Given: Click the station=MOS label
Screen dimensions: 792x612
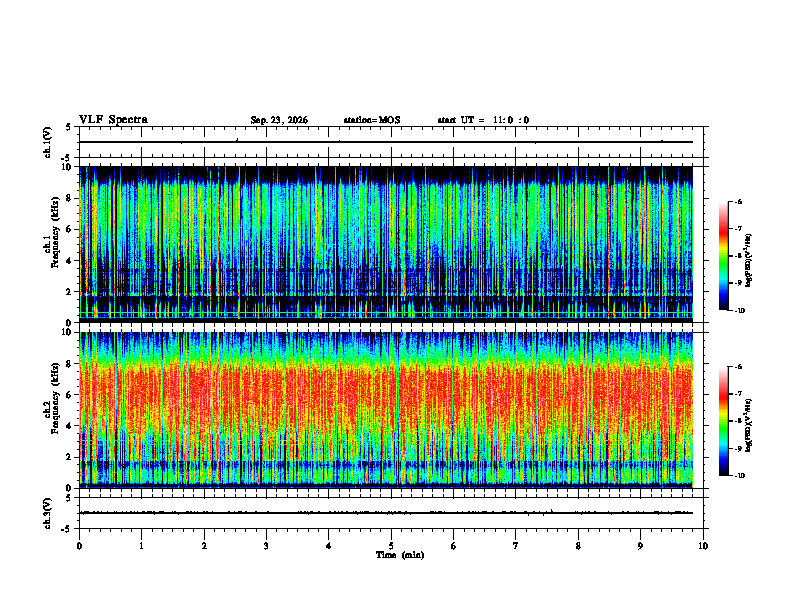Looking at the screenshot, I should click(372, 120).
